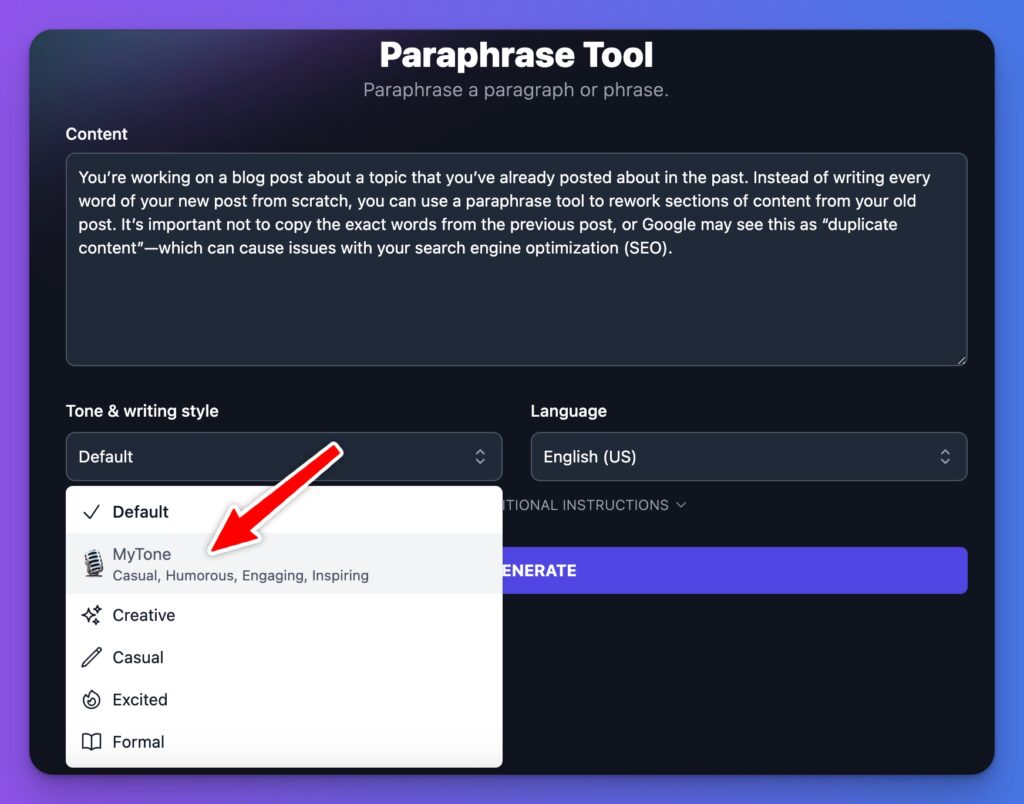Expand the Additional Instructions section

pyautogui.click(x=600, y=505)
